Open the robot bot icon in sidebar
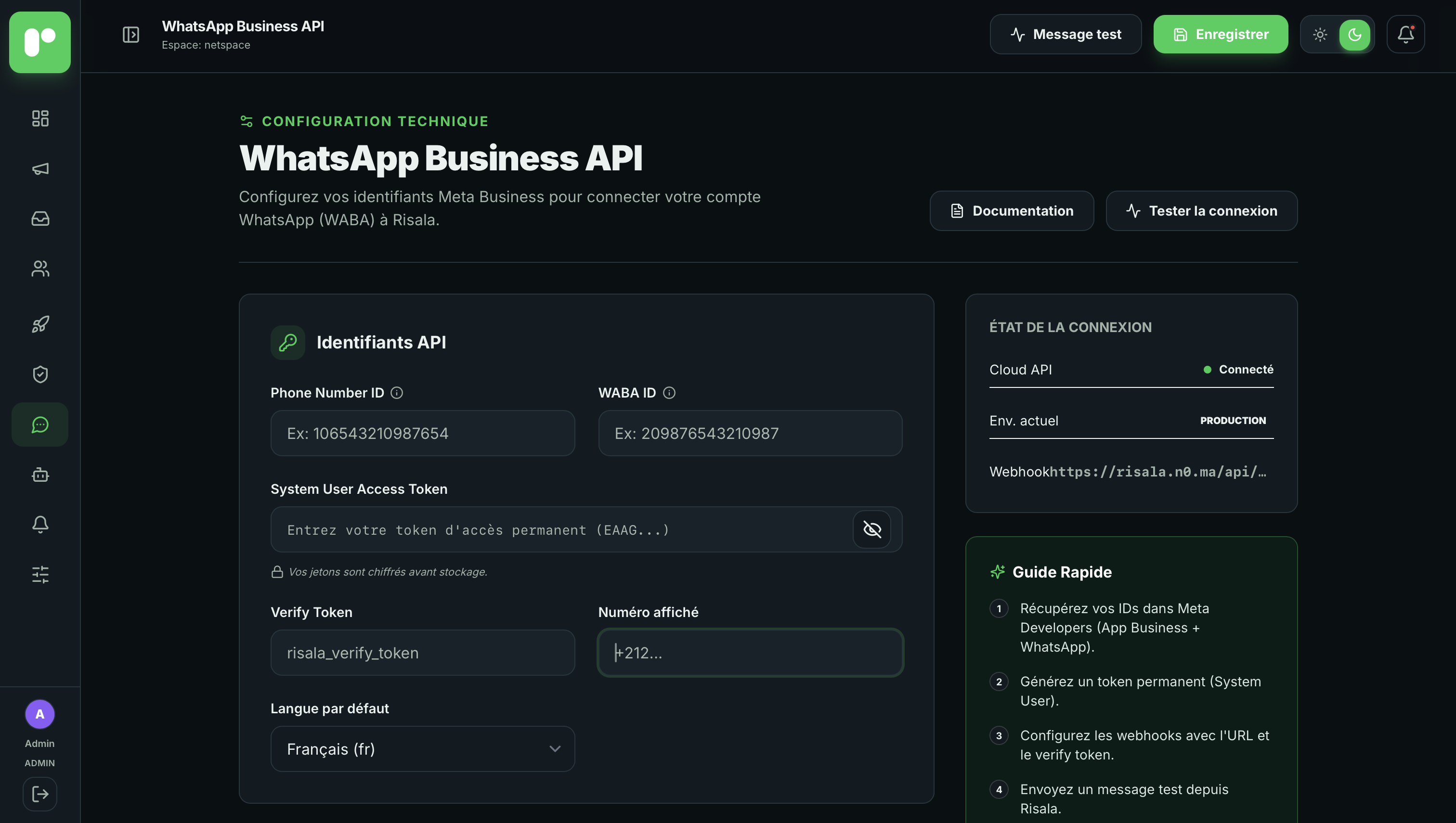The width and height of the screenshot is (1456, 823). [40, 475]
